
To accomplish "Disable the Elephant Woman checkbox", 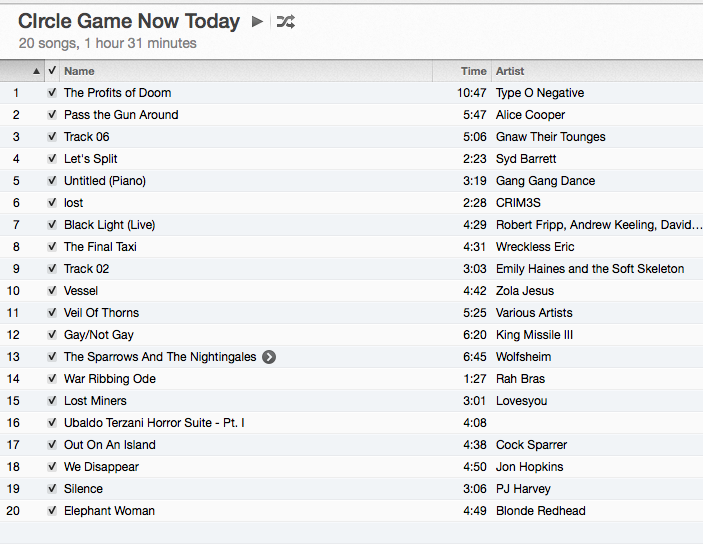I will click(x=52, y=511).
